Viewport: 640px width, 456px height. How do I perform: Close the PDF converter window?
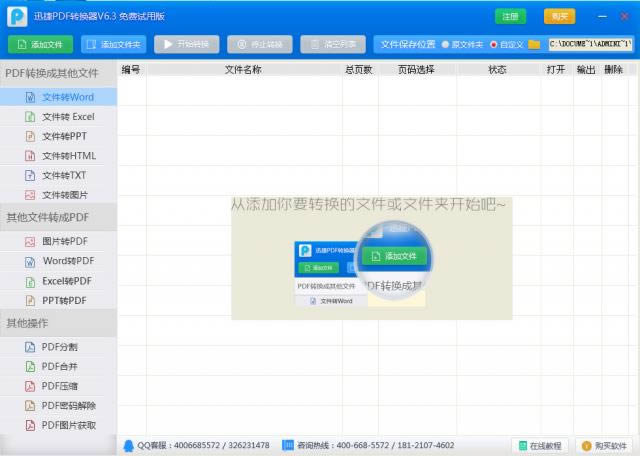(x=624, y=17)
